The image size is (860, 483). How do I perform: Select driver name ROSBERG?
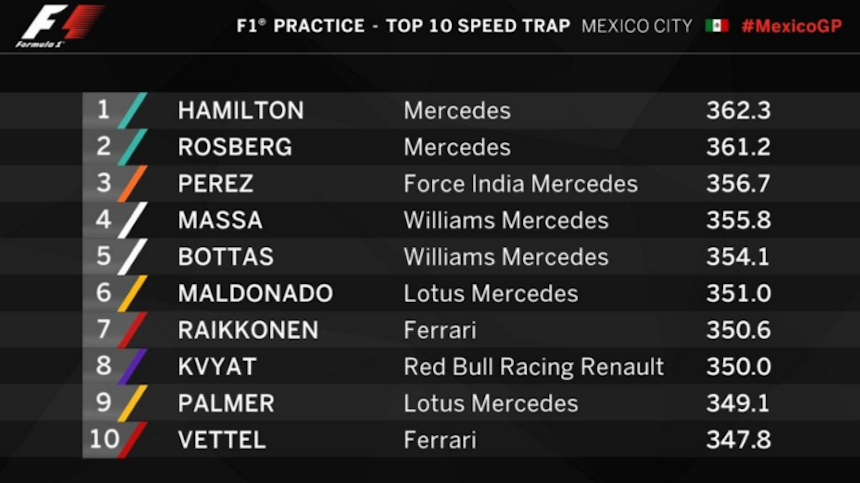click(235, 147)
